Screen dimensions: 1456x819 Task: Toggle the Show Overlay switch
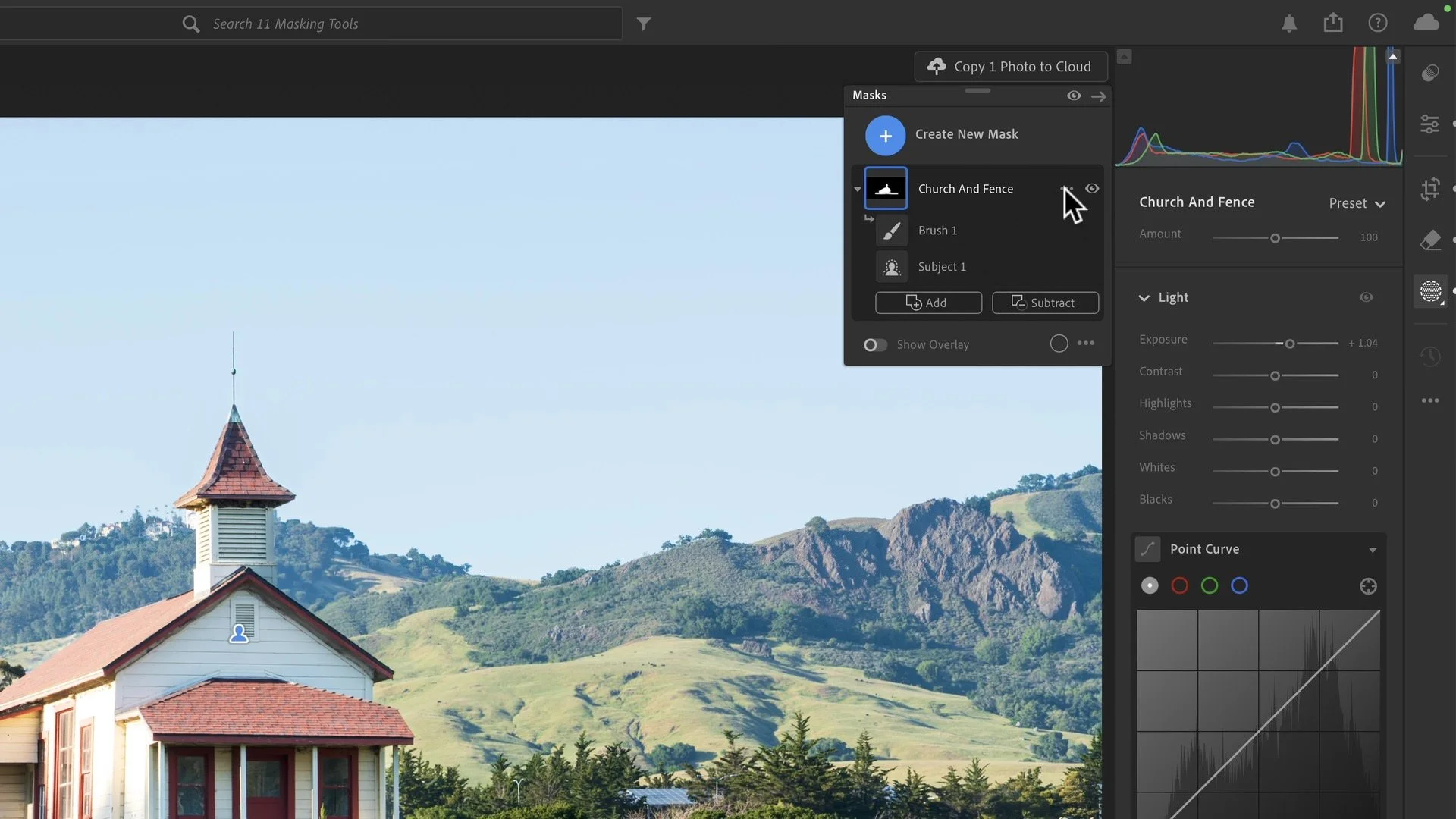click(875, 345)
